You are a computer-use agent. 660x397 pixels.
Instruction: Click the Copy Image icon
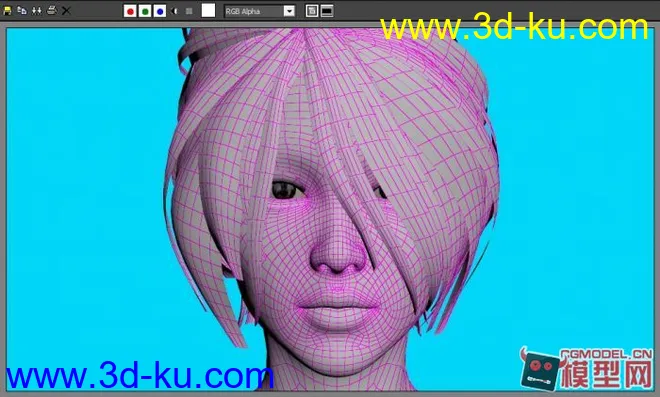tap(22, 11)
